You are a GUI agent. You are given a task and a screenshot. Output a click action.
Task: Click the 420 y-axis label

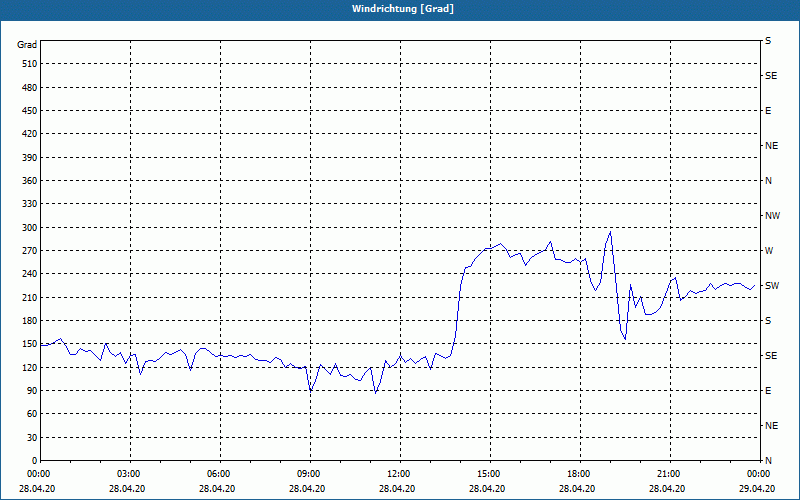(30, 134)
